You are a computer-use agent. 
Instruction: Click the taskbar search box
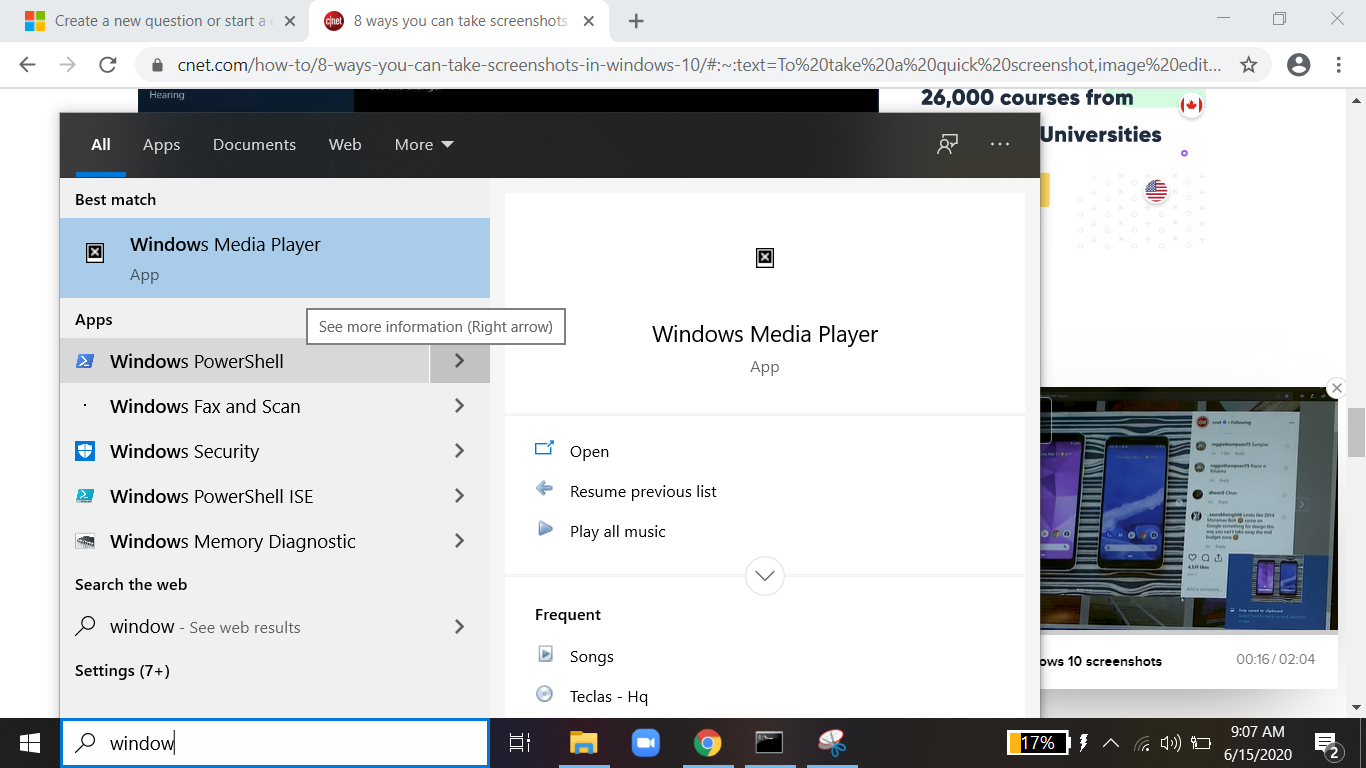[275, 743]
